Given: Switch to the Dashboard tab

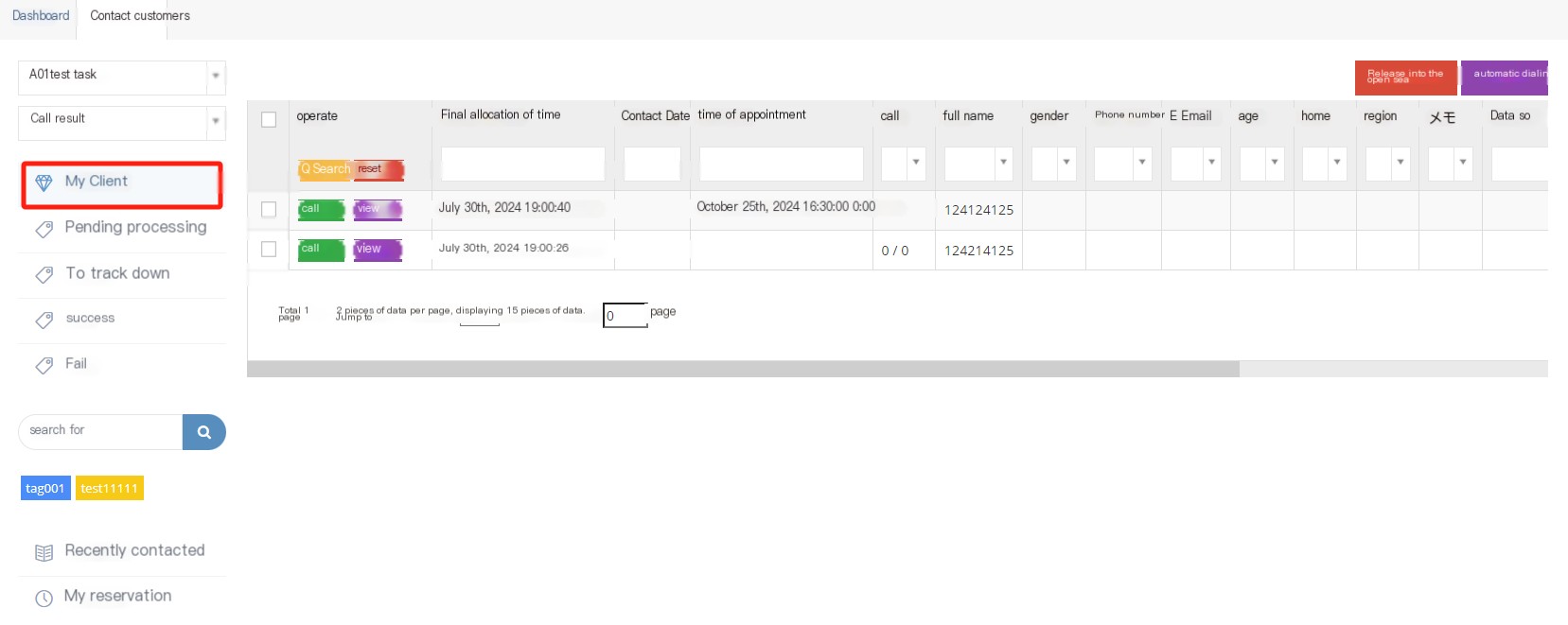Looking at the screenshot, I should (41, 16).
